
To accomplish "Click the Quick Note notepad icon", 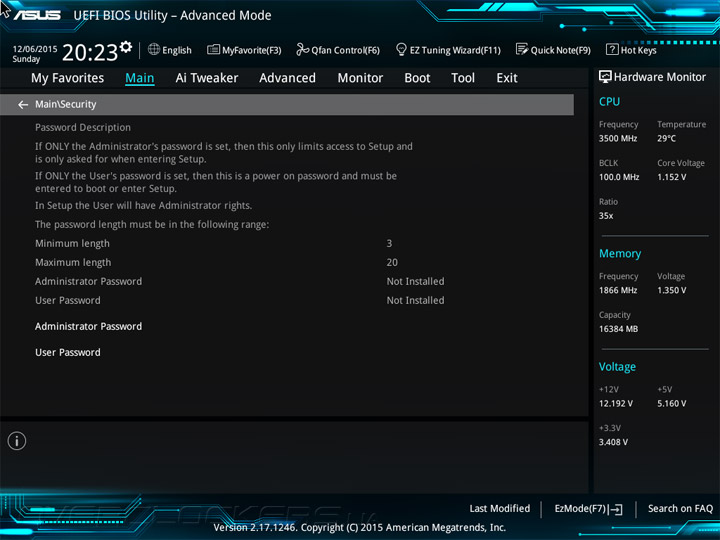I will pyautogui.click(x=522, y=50).
